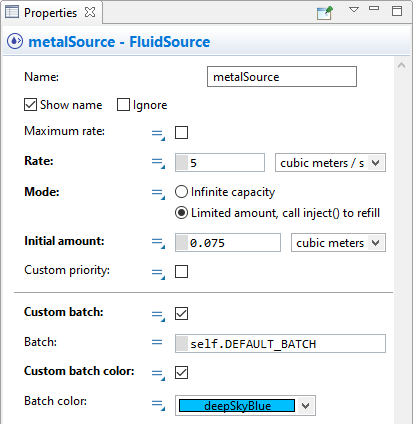
Task: Open the cubic meters / s rate units dropdown
Action: 330,163
